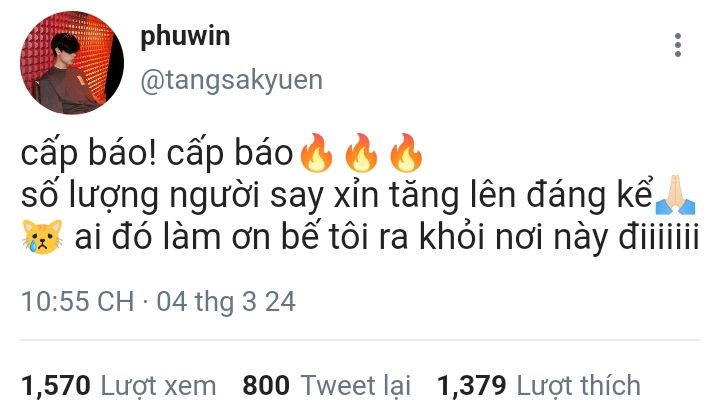Click the first fire emoji

pos(315,153)
